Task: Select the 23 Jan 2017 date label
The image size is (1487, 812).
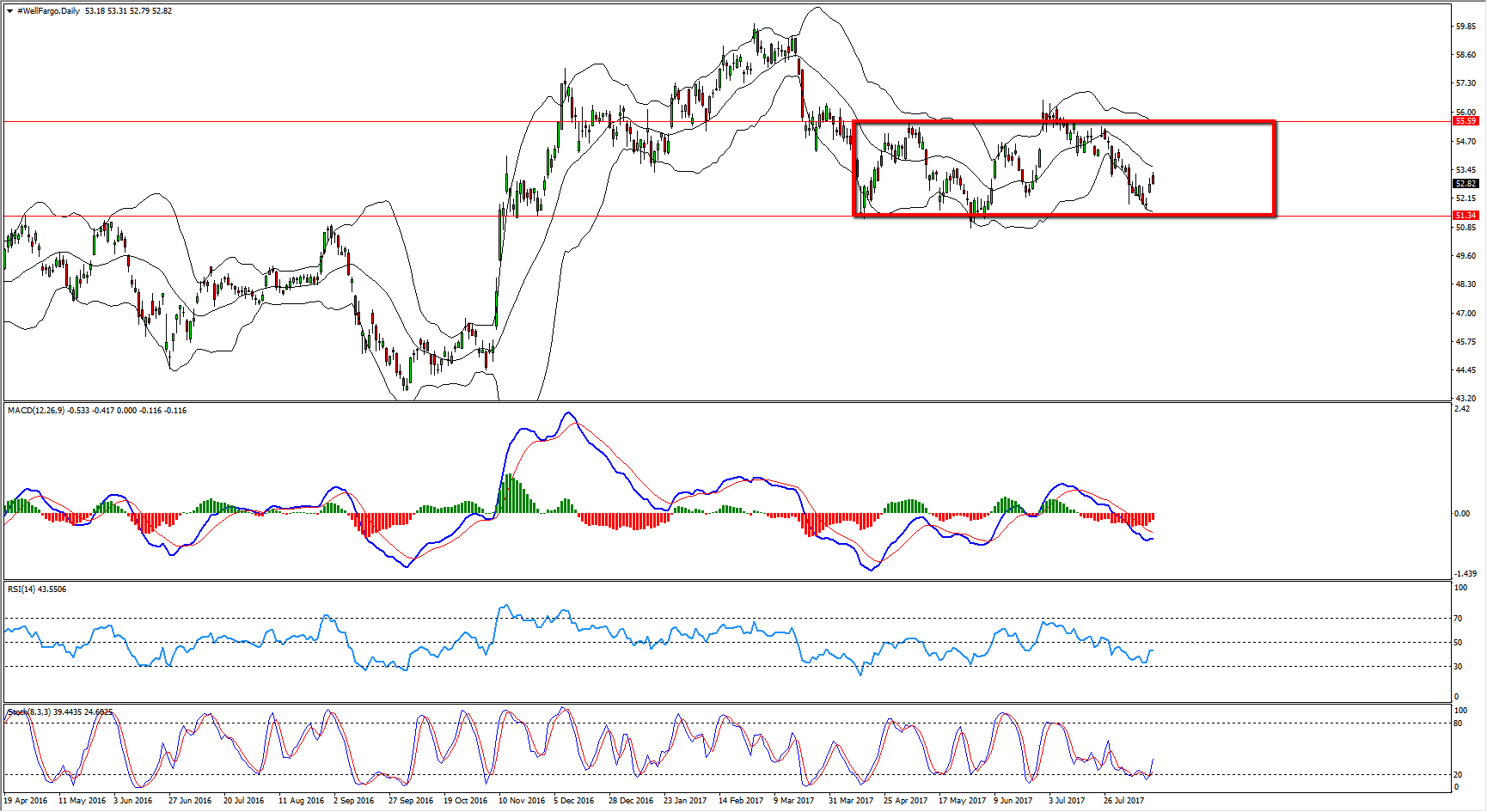Action: (685, 801)
